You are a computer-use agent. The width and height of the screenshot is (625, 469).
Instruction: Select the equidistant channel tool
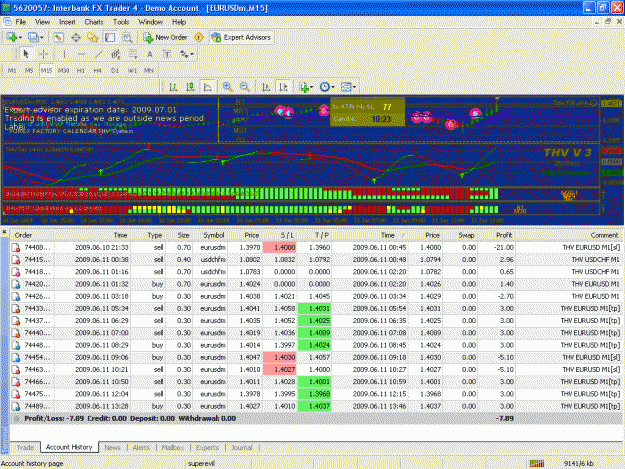(116, 54)
